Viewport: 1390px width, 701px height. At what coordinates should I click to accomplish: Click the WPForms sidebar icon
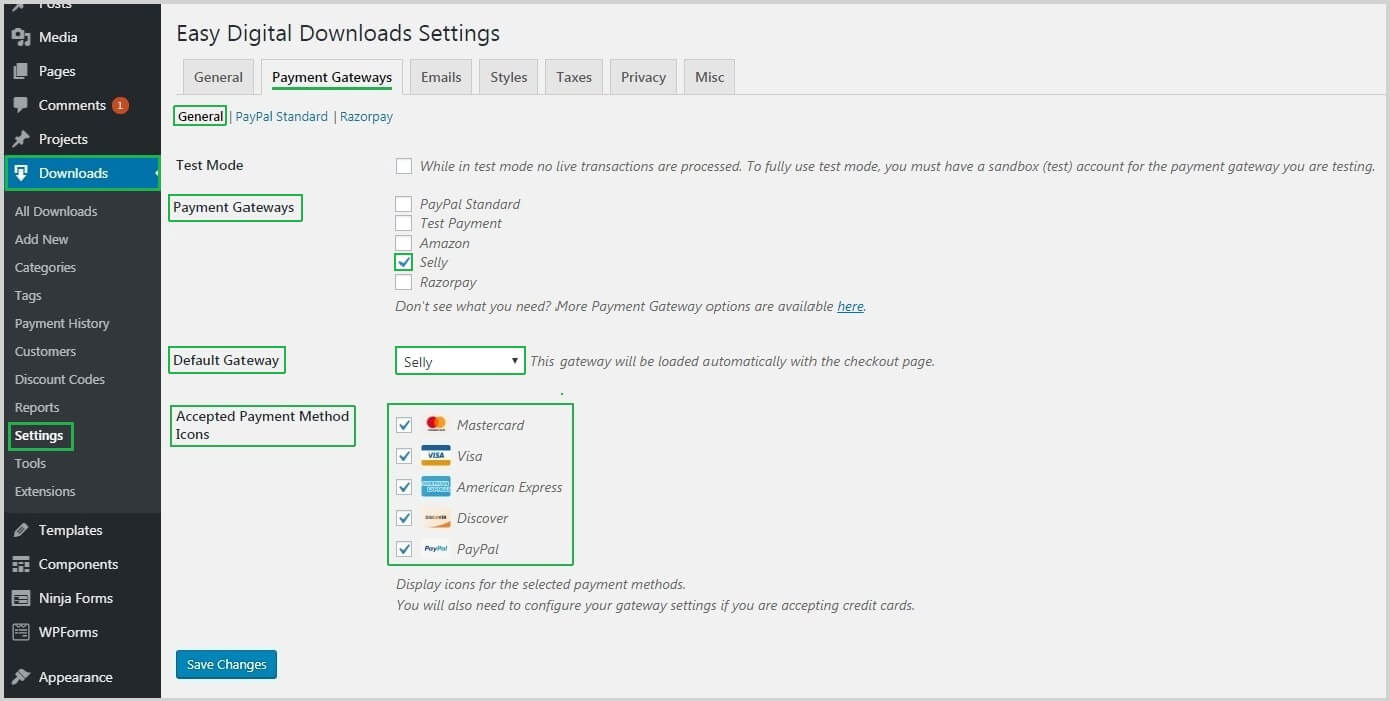point(21,632)
